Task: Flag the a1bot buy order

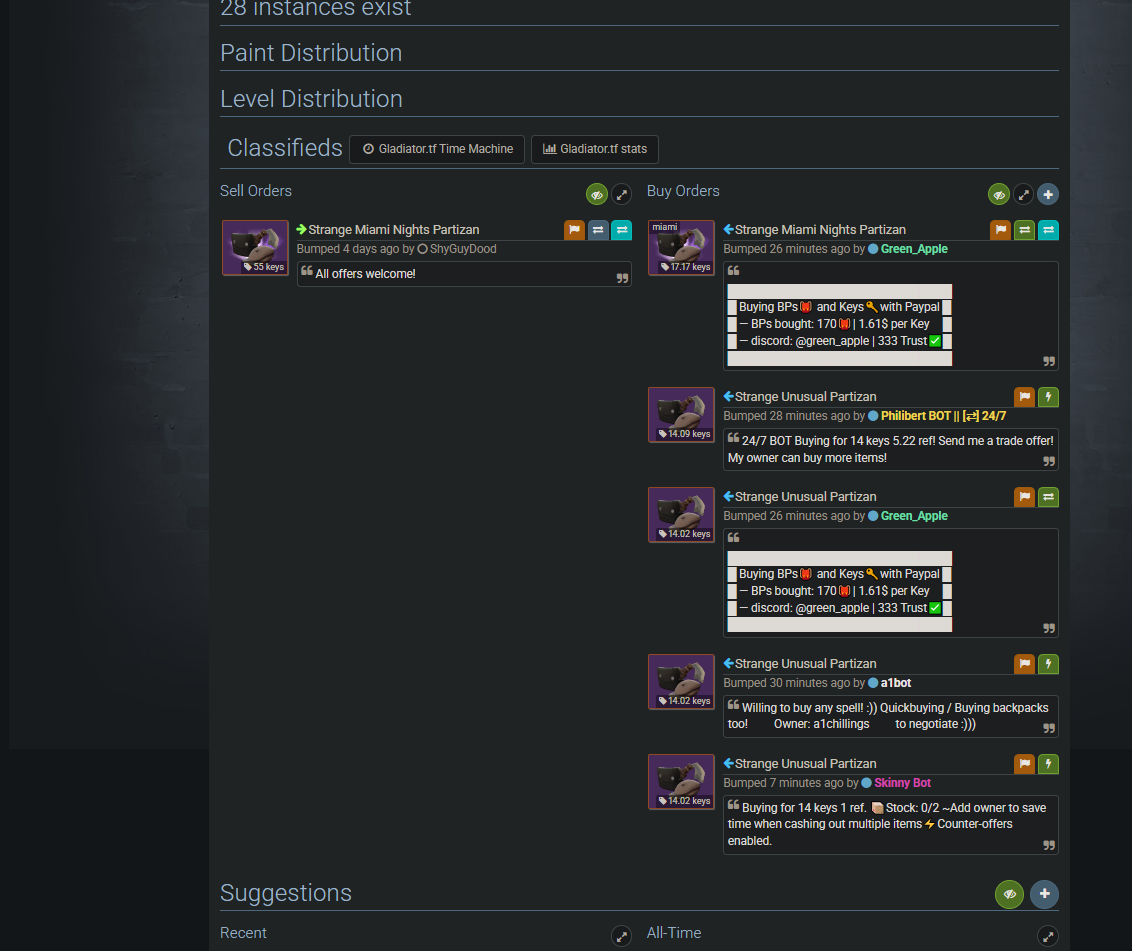Action: pos(1024,664)
